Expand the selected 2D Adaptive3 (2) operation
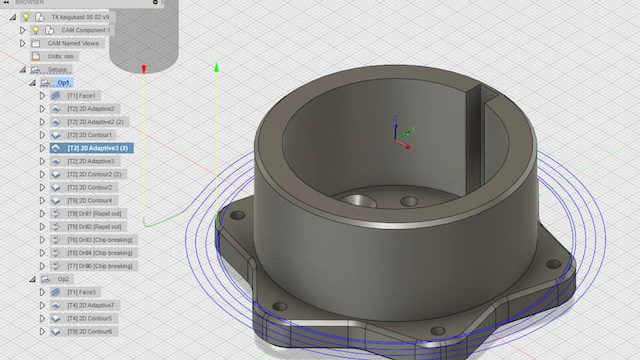The image size is (640, 360). click(x=42, y=148)
